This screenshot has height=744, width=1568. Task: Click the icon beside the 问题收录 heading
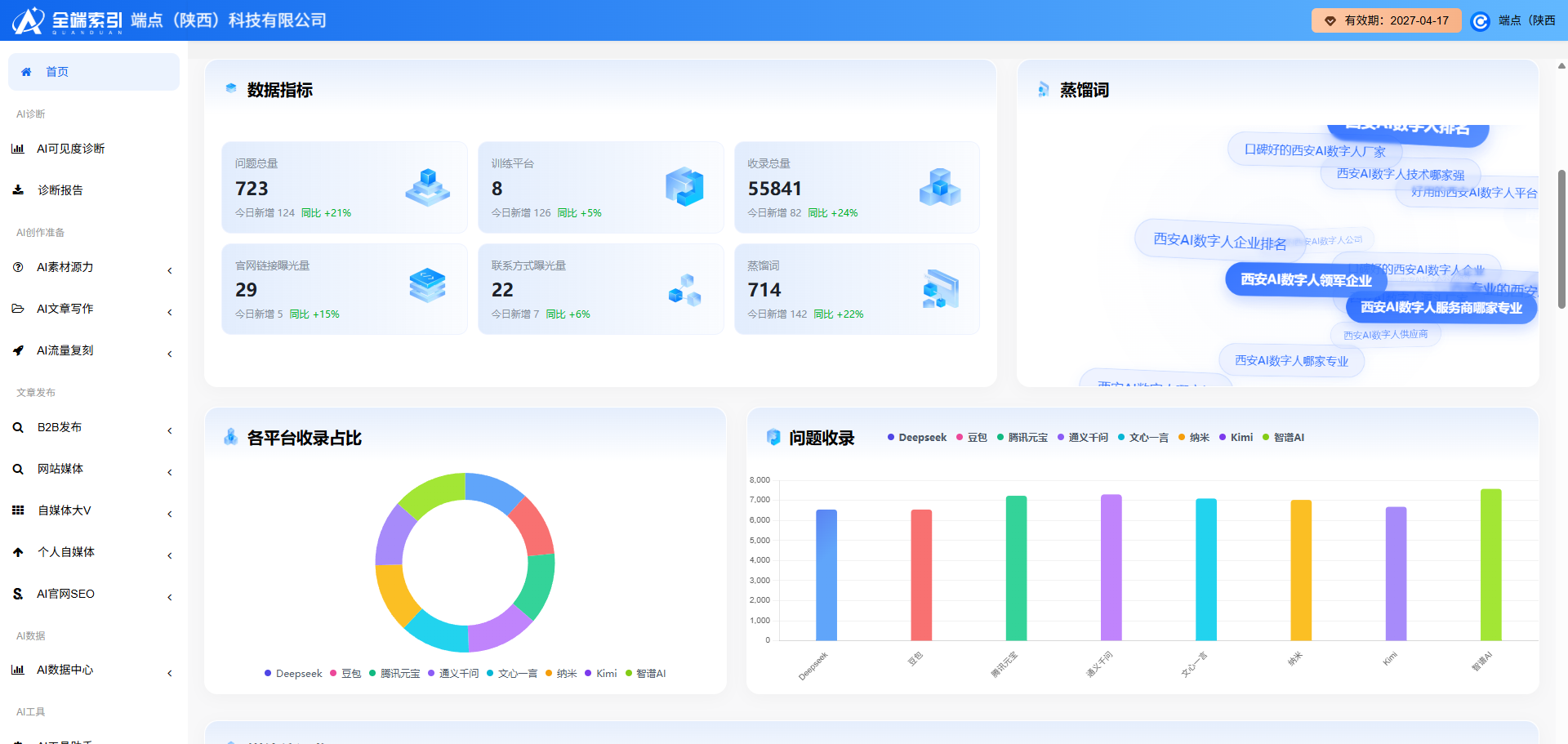click(773, 437)
